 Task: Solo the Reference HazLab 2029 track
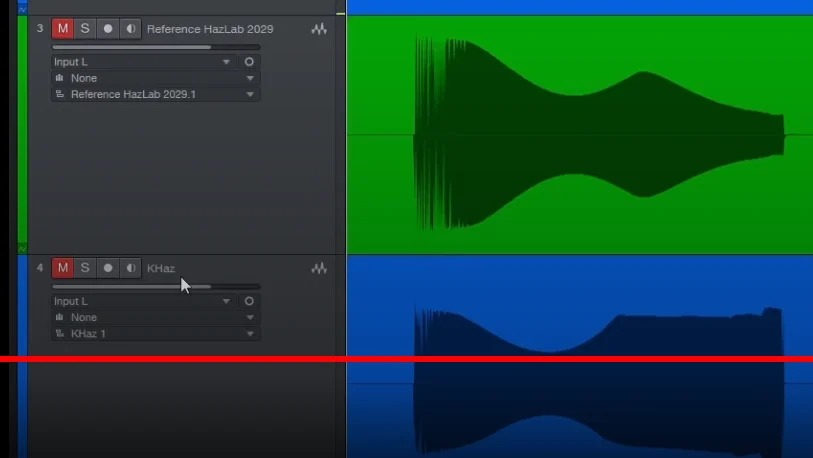[x=85, y=29]
